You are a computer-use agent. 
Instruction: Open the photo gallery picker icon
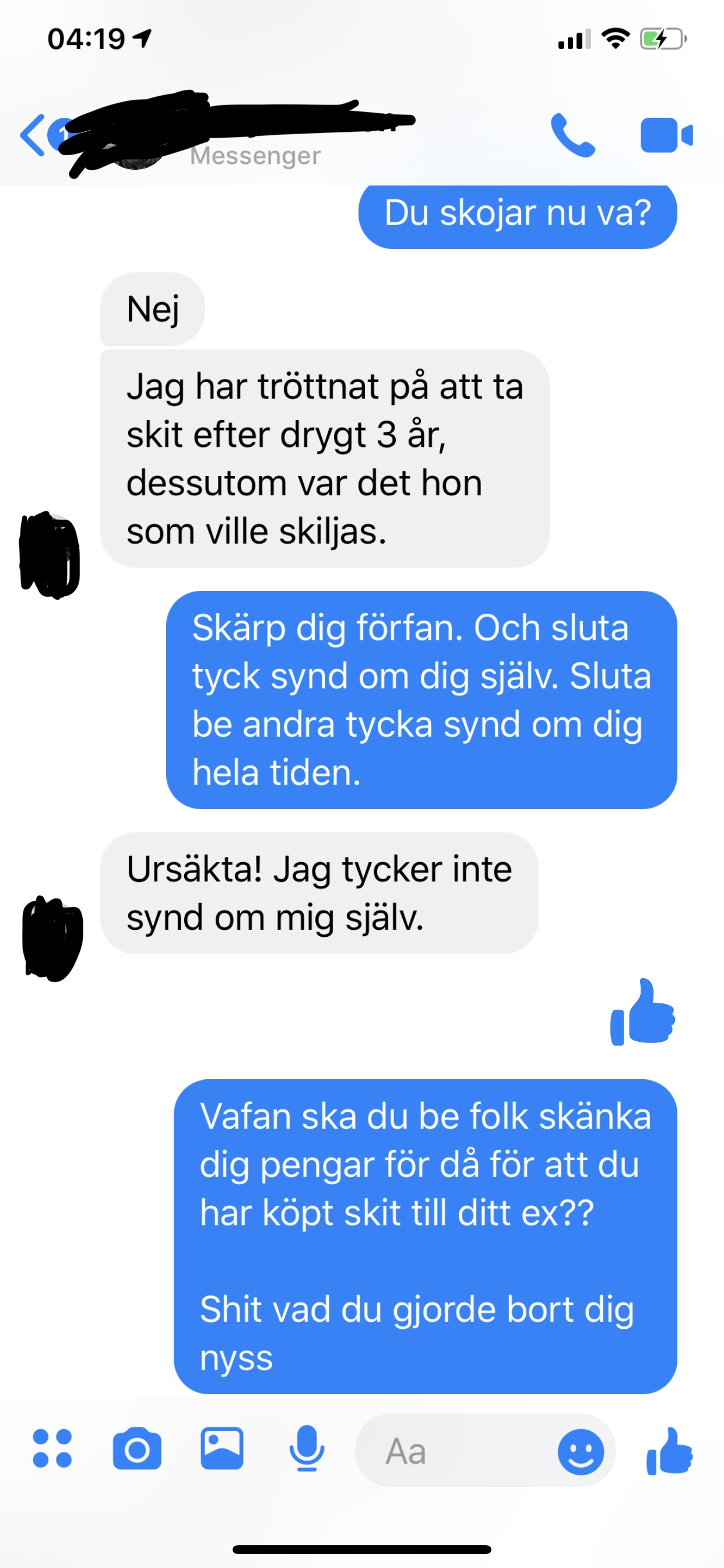(222, 1448)
